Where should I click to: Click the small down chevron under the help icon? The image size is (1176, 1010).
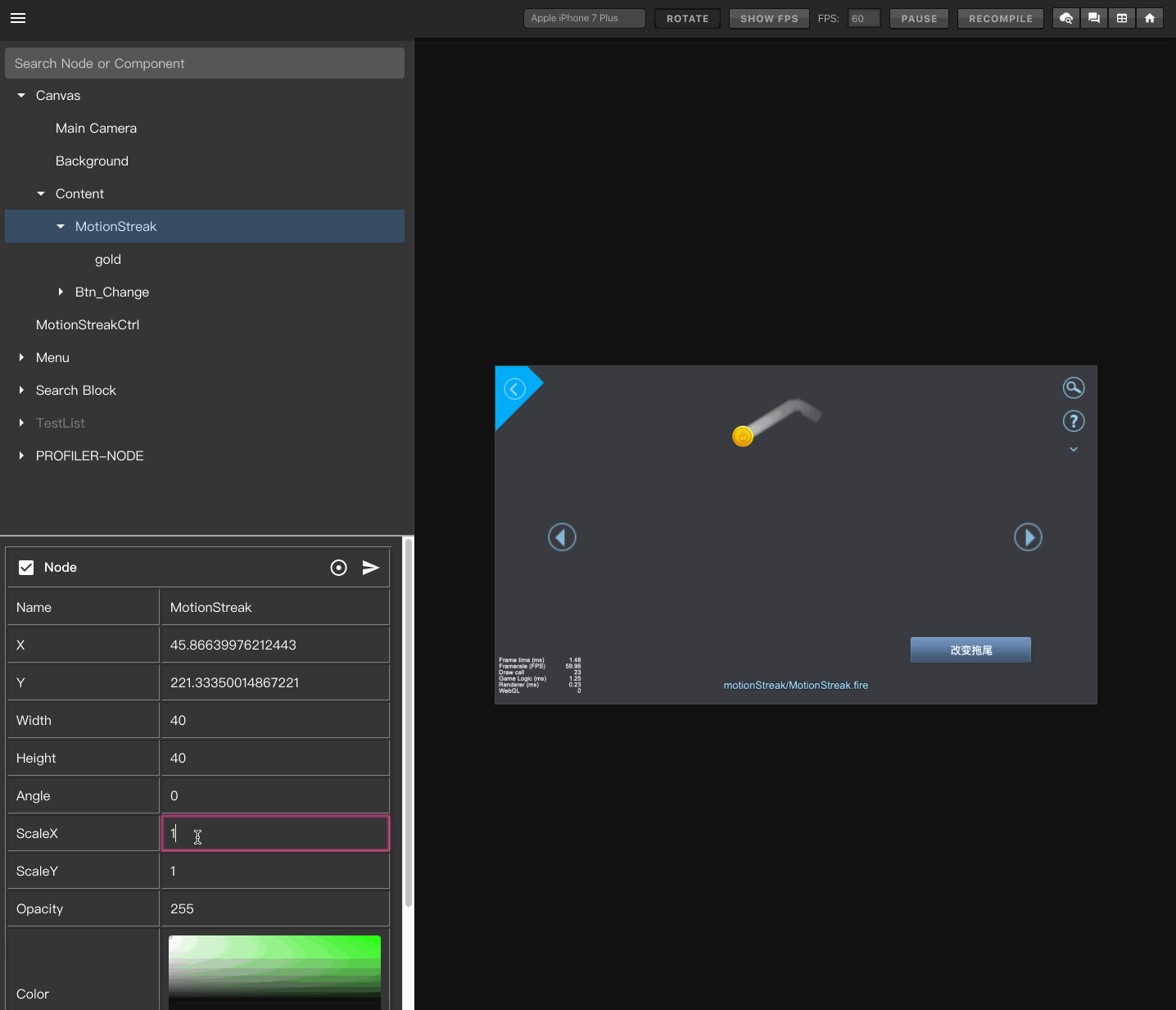[x=1074, y=449]
